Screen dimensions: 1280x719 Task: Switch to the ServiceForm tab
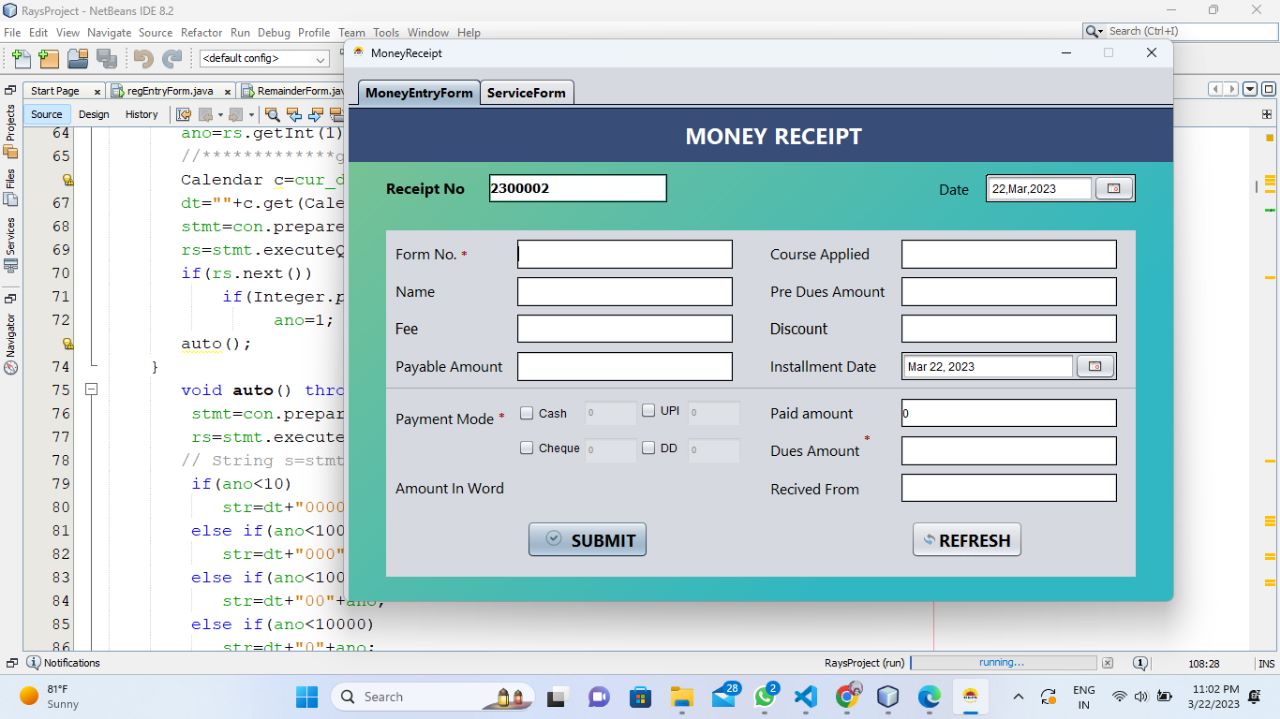[x=526, y=93]
